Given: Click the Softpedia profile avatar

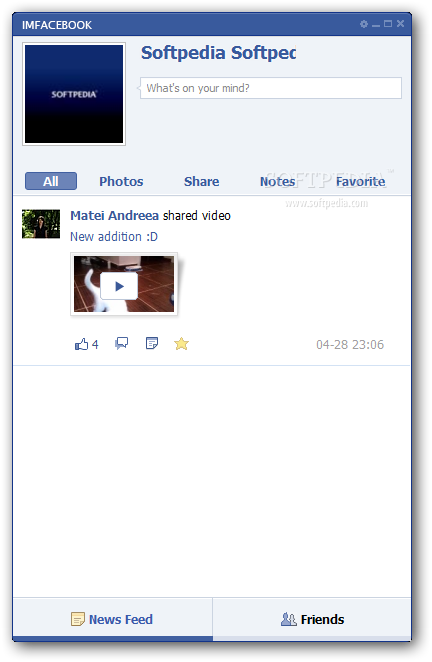Looking at the screenshot, I should [74, 94].
